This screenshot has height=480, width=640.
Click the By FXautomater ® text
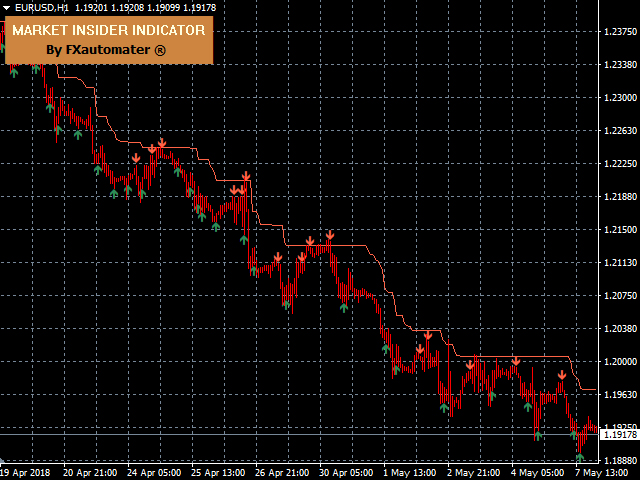point(106,50)
